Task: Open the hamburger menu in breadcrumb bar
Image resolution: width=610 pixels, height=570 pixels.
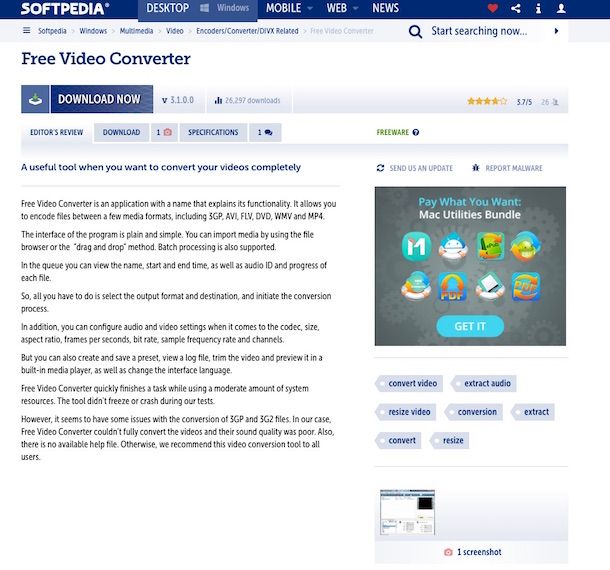Action: coord(26,30)
